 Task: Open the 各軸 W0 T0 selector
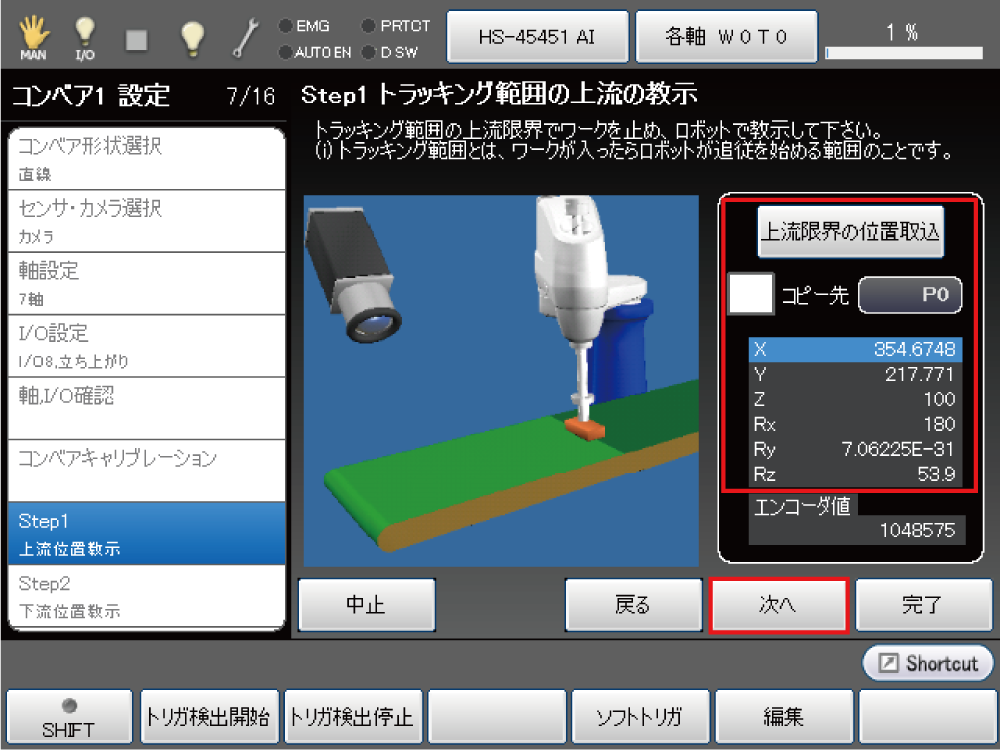[727, 37]
